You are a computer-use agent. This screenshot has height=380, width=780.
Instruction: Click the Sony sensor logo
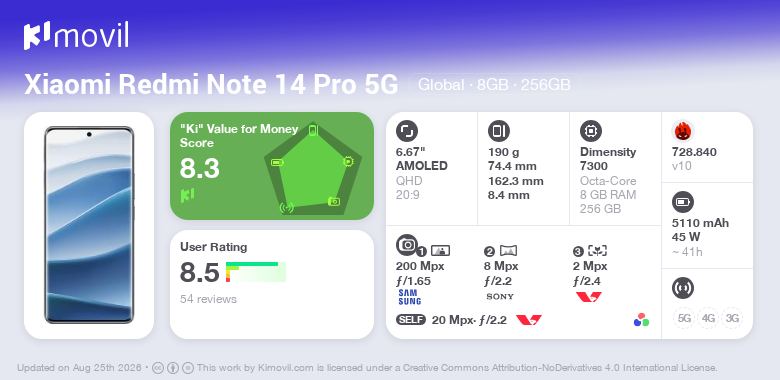pos(500,296)
